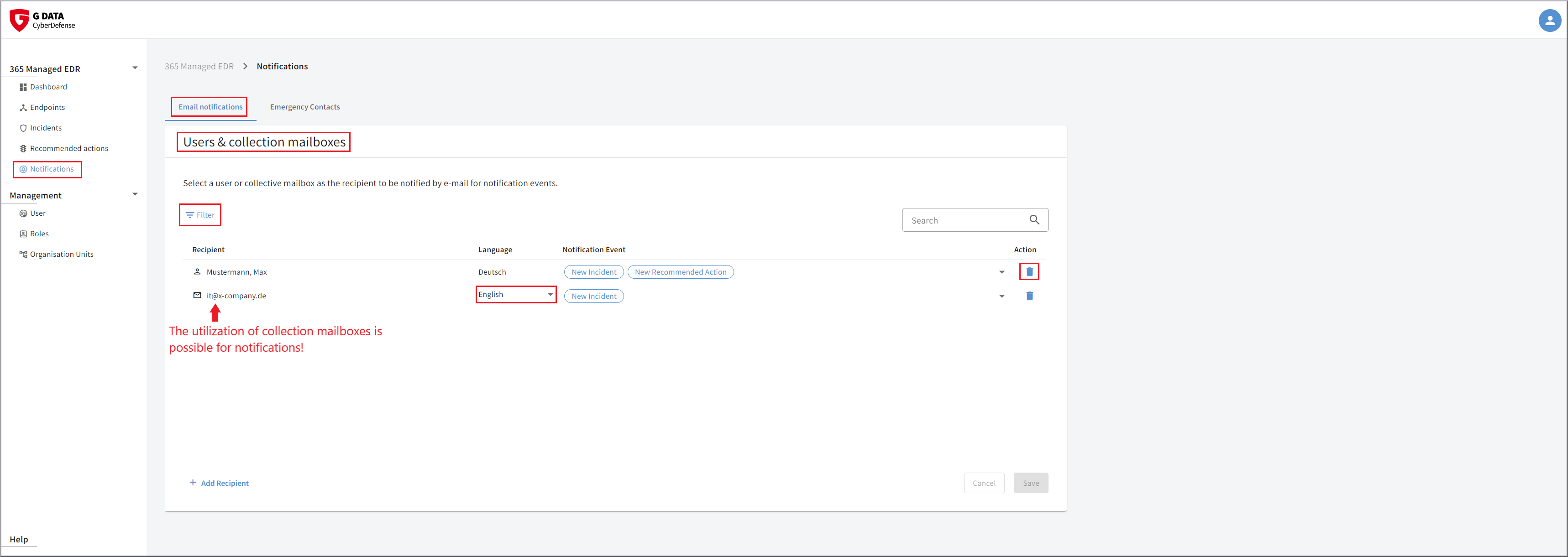Click New Incident chip for it@x-company.de
Image resolution: width=1568 pixels, height=557 pixels.
pos(593,297)
